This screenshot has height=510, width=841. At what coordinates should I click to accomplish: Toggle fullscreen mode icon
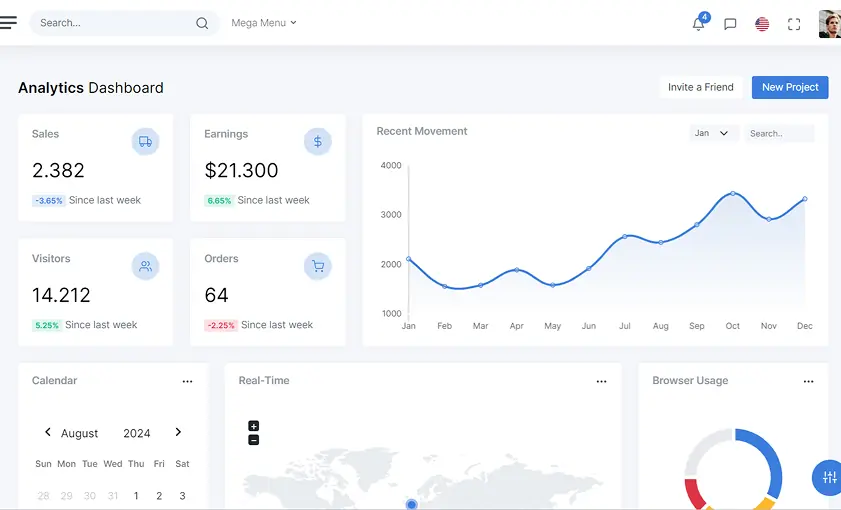pyautogui.click(x=794, y=24)
